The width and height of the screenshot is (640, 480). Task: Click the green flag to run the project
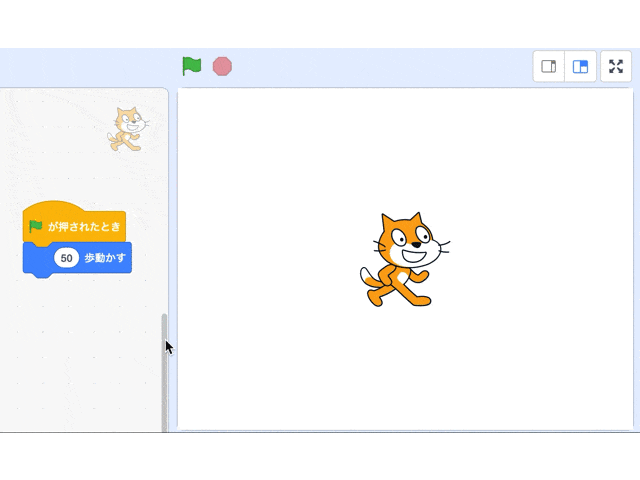click(191, 66)
